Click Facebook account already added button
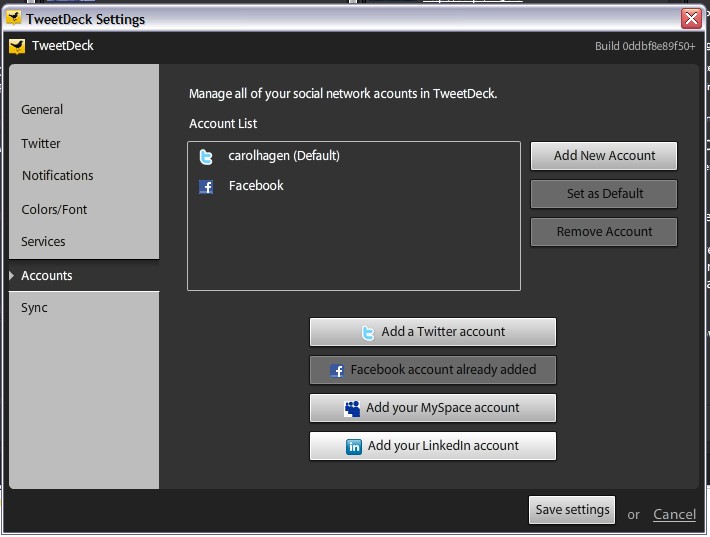 pos(433,370)
